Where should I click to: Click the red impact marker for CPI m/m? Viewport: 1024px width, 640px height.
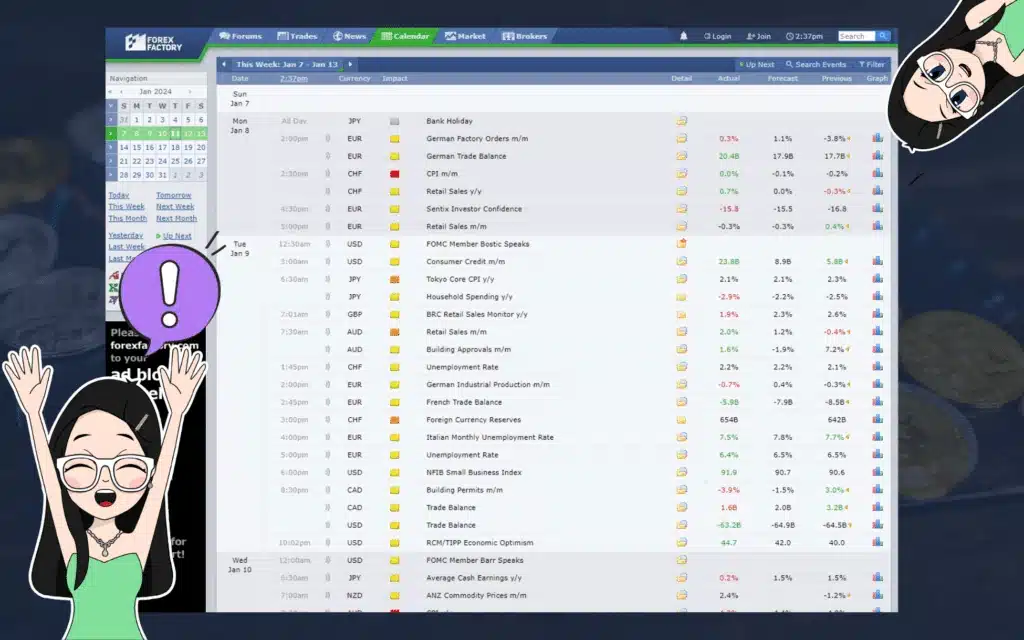coord(394,174)
